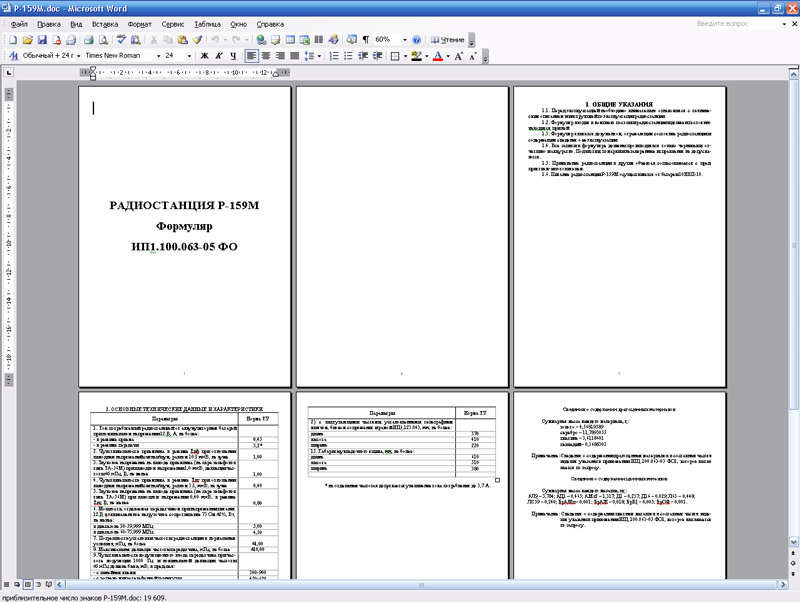Viewport: 800px width, 602px height.
Task: Open the Таблица menu
Action: click(x=207, y=22)
